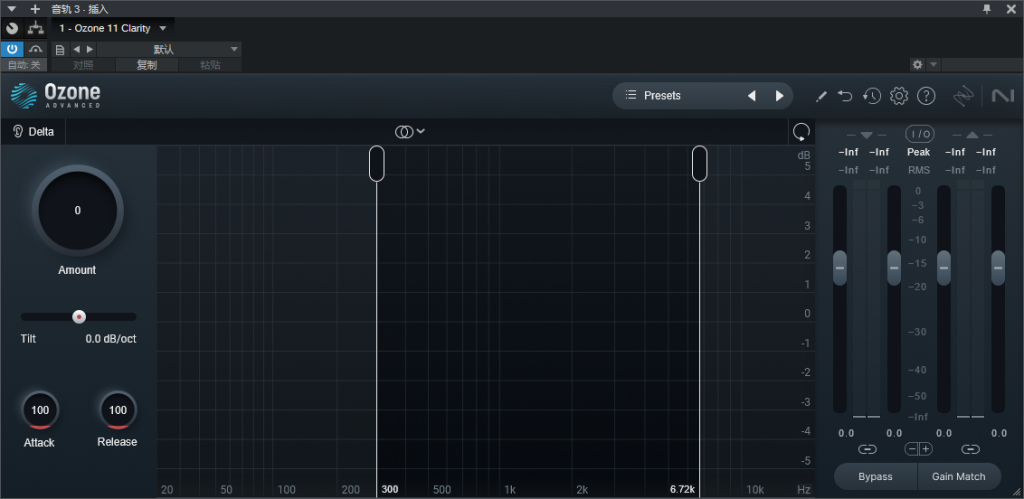Open the undo history clock icon
1024x499 pixels.
tap(872, 96)
